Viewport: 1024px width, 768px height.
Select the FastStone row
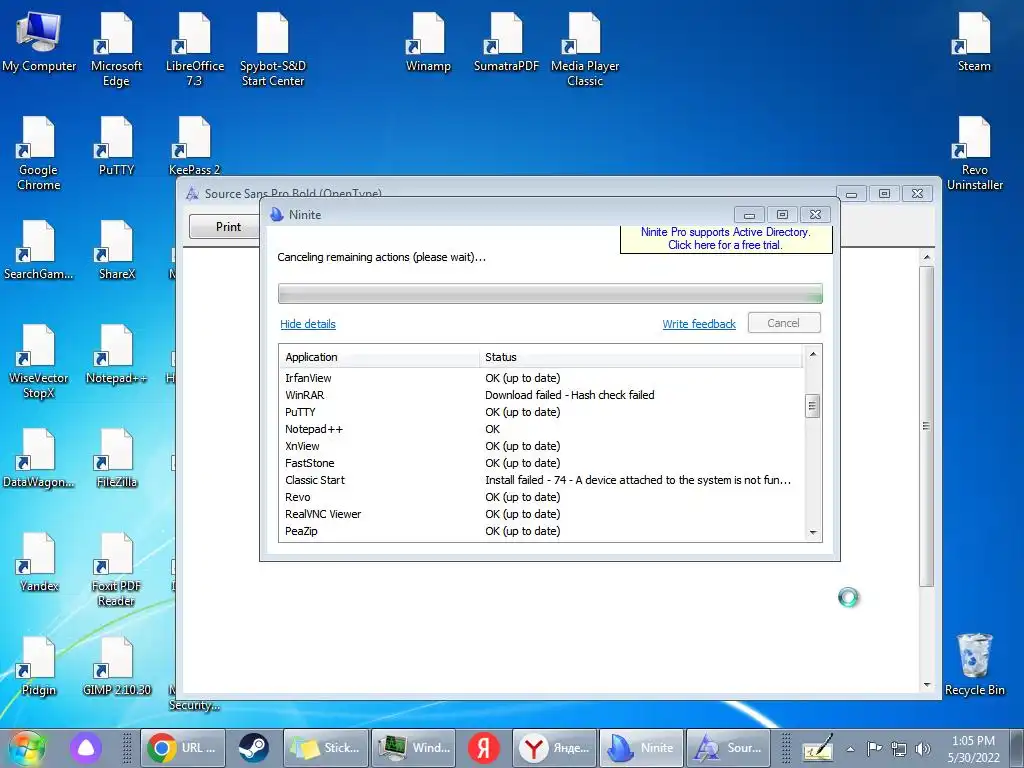pyautogui.click(x=542, y=463)
